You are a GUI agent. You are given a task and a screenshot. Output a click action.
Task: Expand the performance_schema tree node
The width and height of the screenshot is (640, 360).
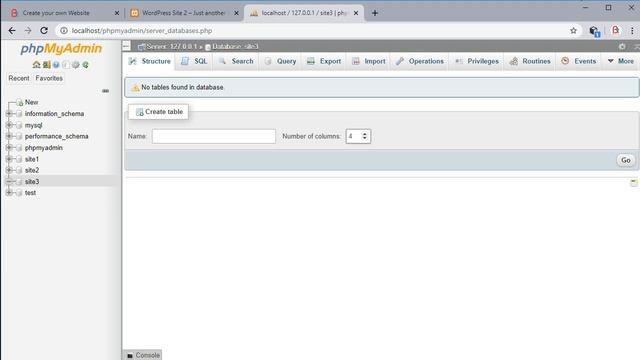click(x=9, y=136)
